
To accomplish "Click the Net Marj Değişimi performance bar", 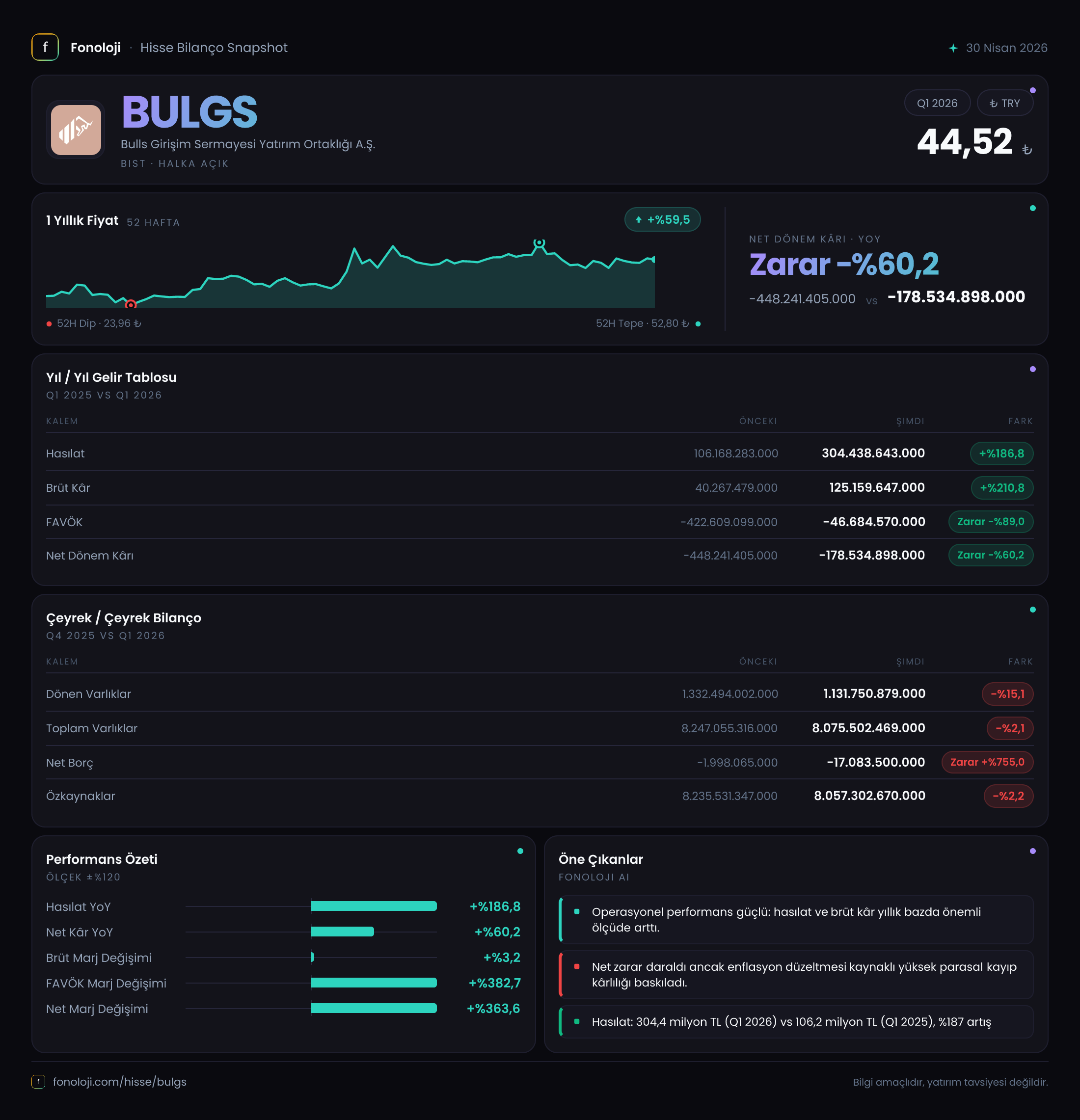I will click(374, 1009).
